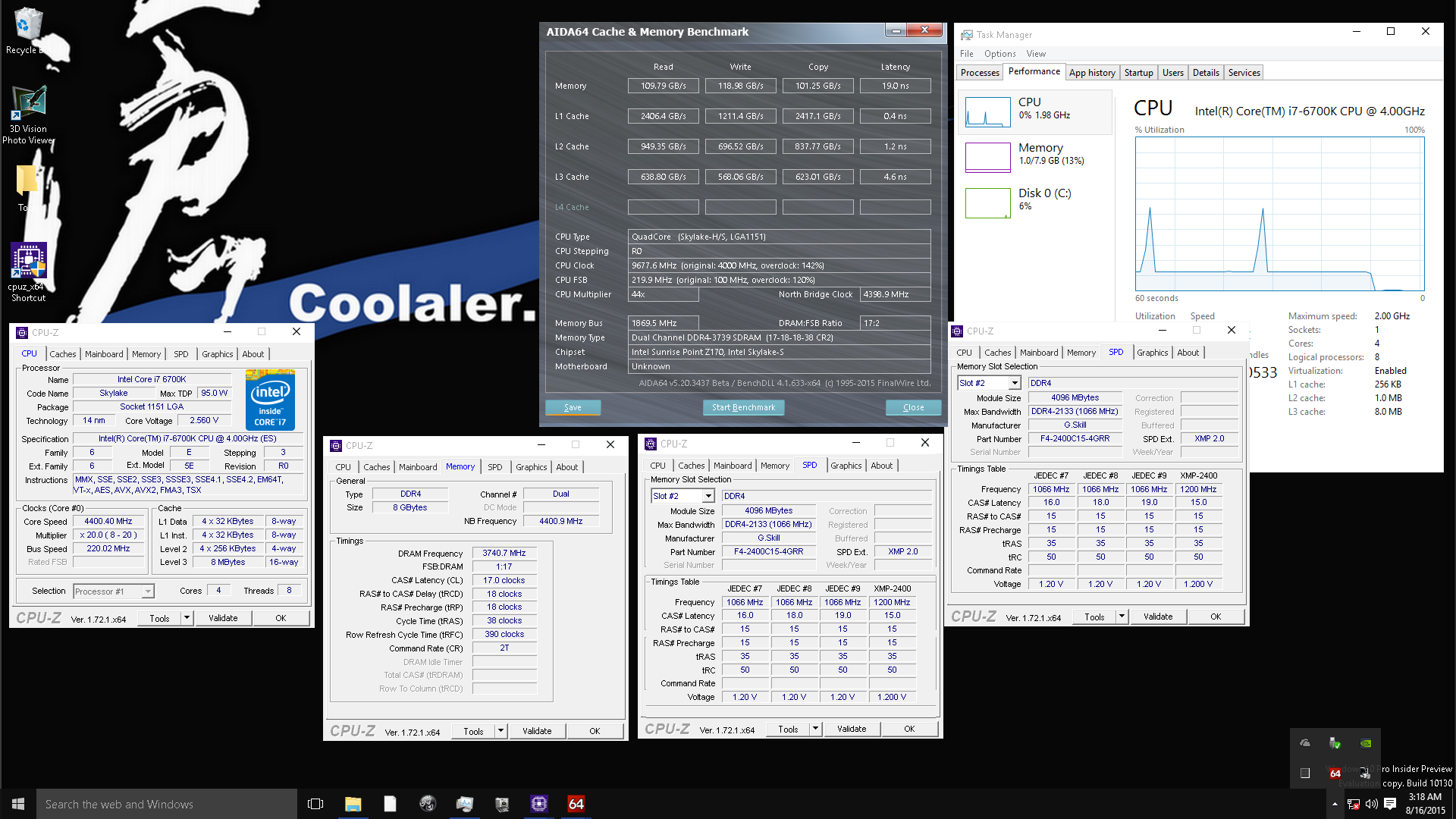The width and height of the screenshot is (1456, 819).
Task: Open Options menu in Task Manager
Action: (x=999, y=54)
